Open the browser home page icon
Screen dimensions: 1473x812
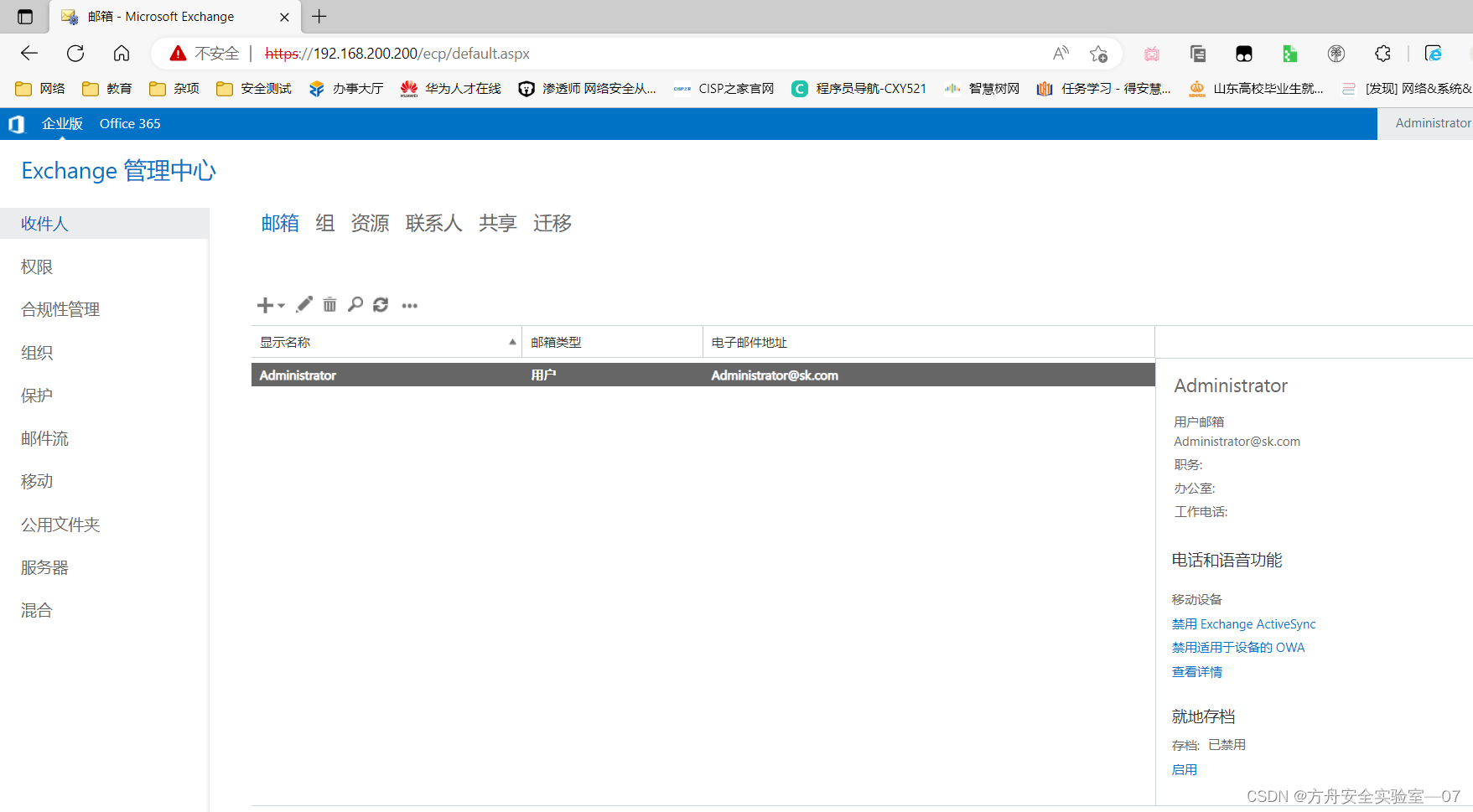point(122,54)
